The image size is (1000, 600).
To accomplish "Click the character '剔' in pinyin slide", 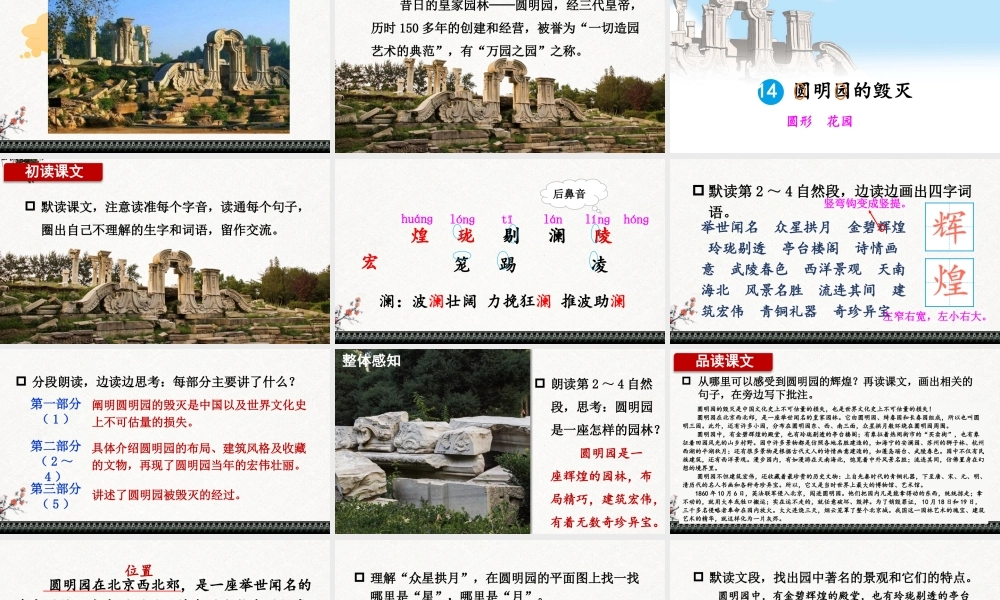I will (x=511, y=235).
